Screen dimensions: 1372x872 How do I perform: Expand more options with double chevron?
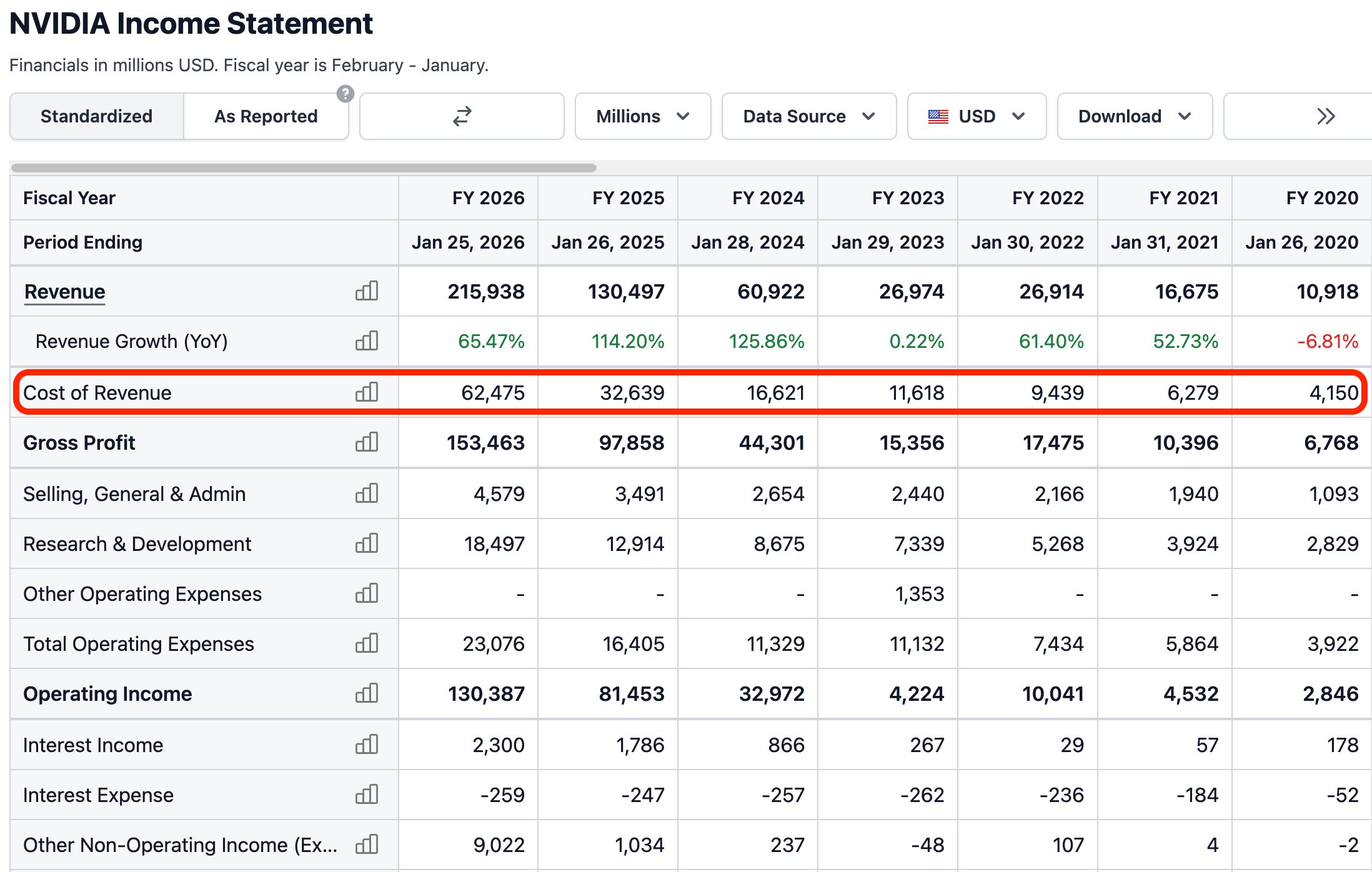pyautogui.click(x=1298, y=116)
